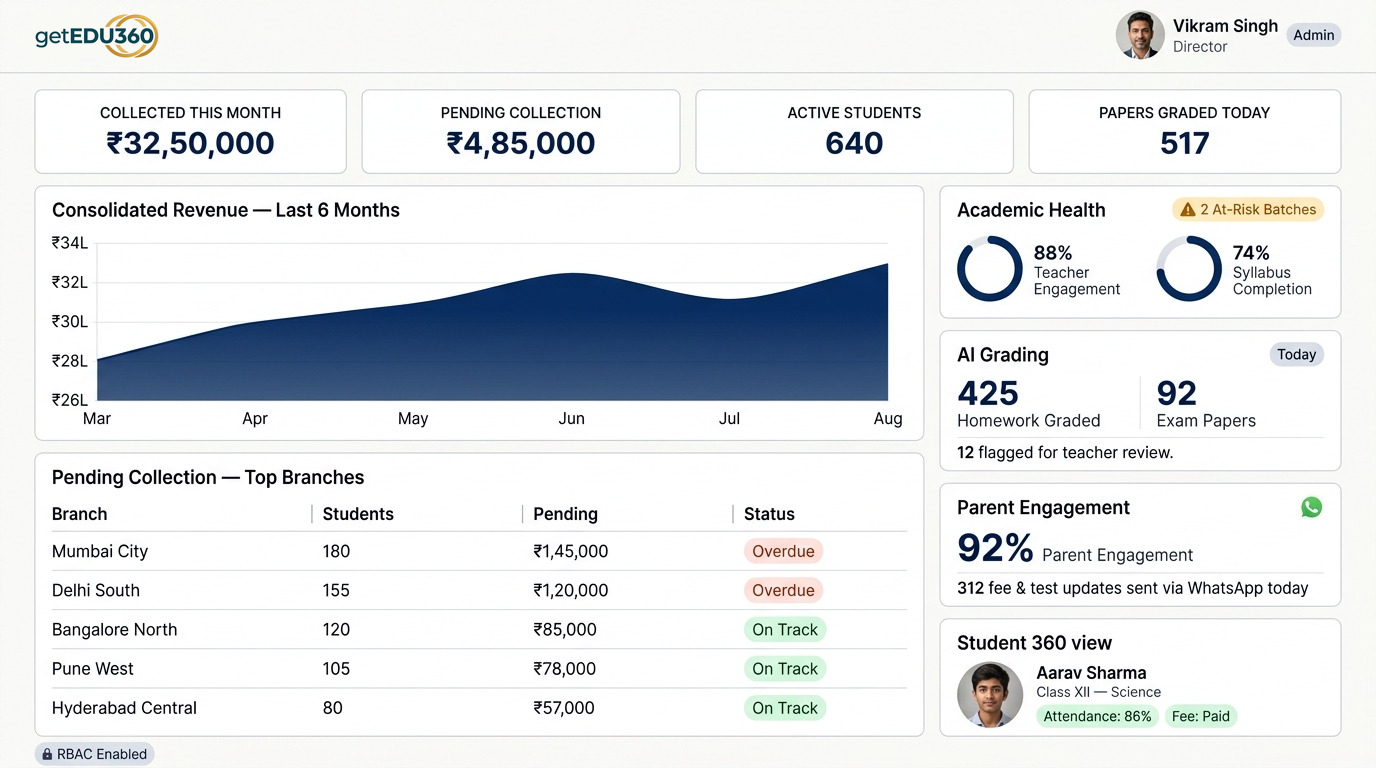Click the On Track status for Pune West
Screen dimensions: 1376x768
(785, 668)
